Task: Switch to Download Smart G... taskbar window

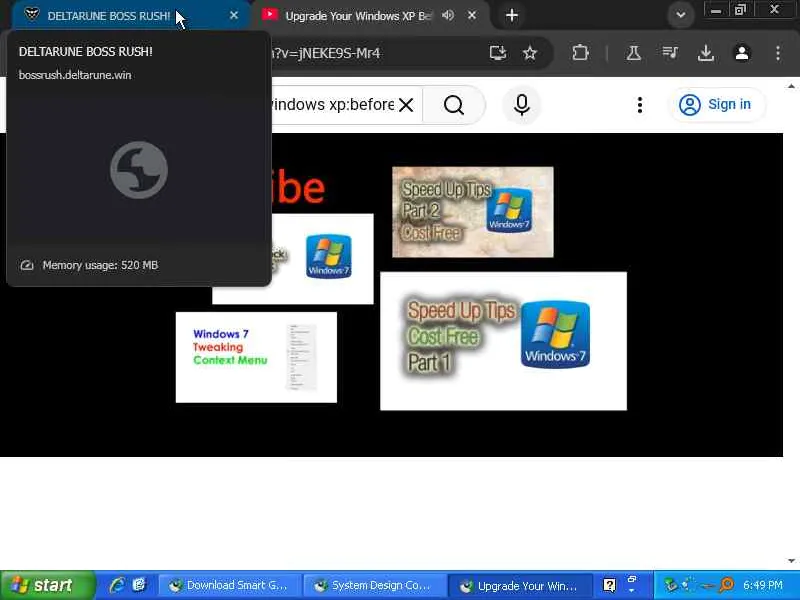Action: (x=229, y=585)
